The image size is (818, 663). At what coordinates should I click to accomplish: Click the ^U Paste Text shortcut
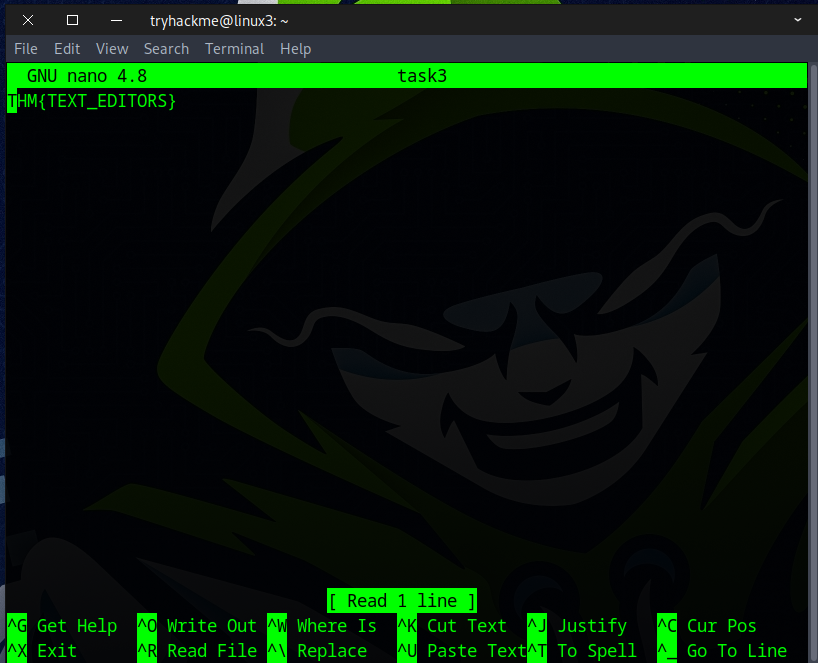tap(462, 651)
